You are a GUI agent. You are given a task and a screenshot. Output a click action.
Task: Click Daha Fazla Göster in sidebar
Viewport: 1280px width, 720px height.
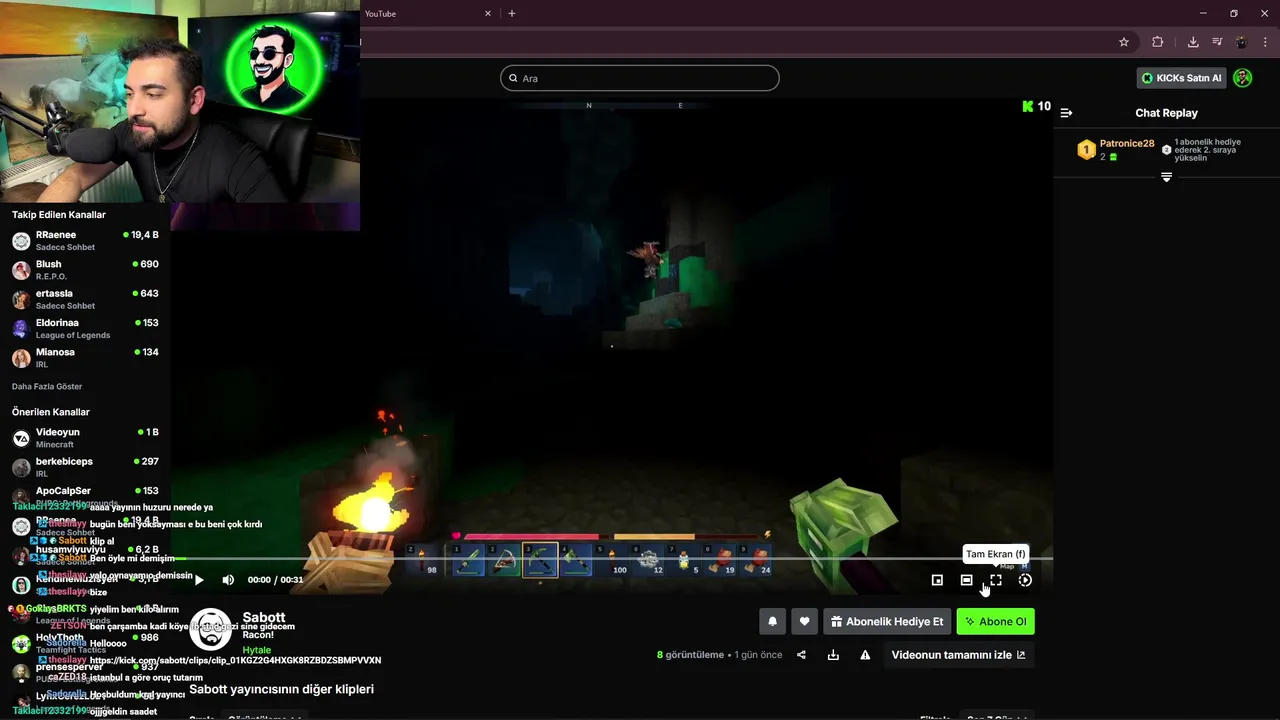(x=47, y=386)
